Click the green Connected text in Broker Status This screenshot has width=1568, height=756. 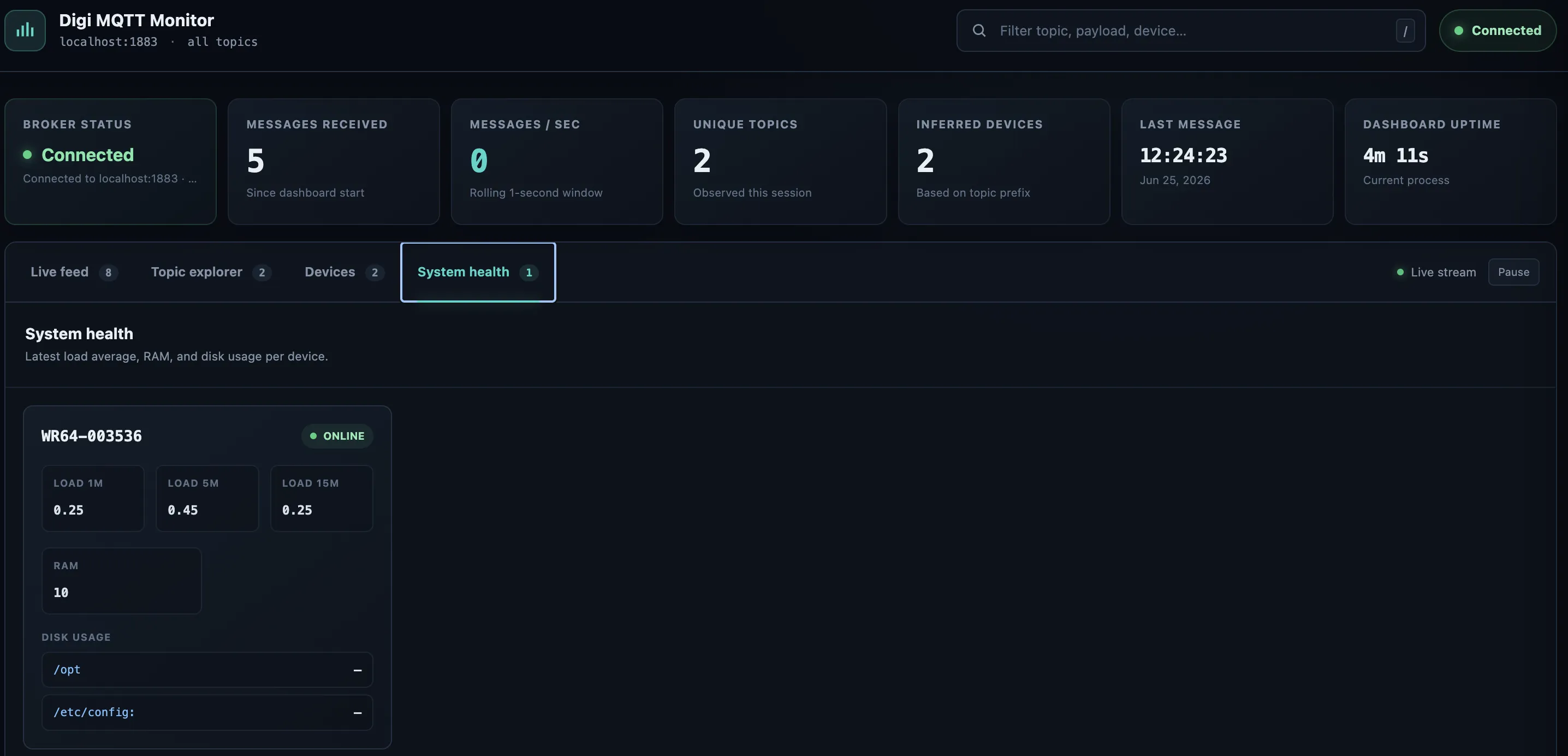[88, 155]
